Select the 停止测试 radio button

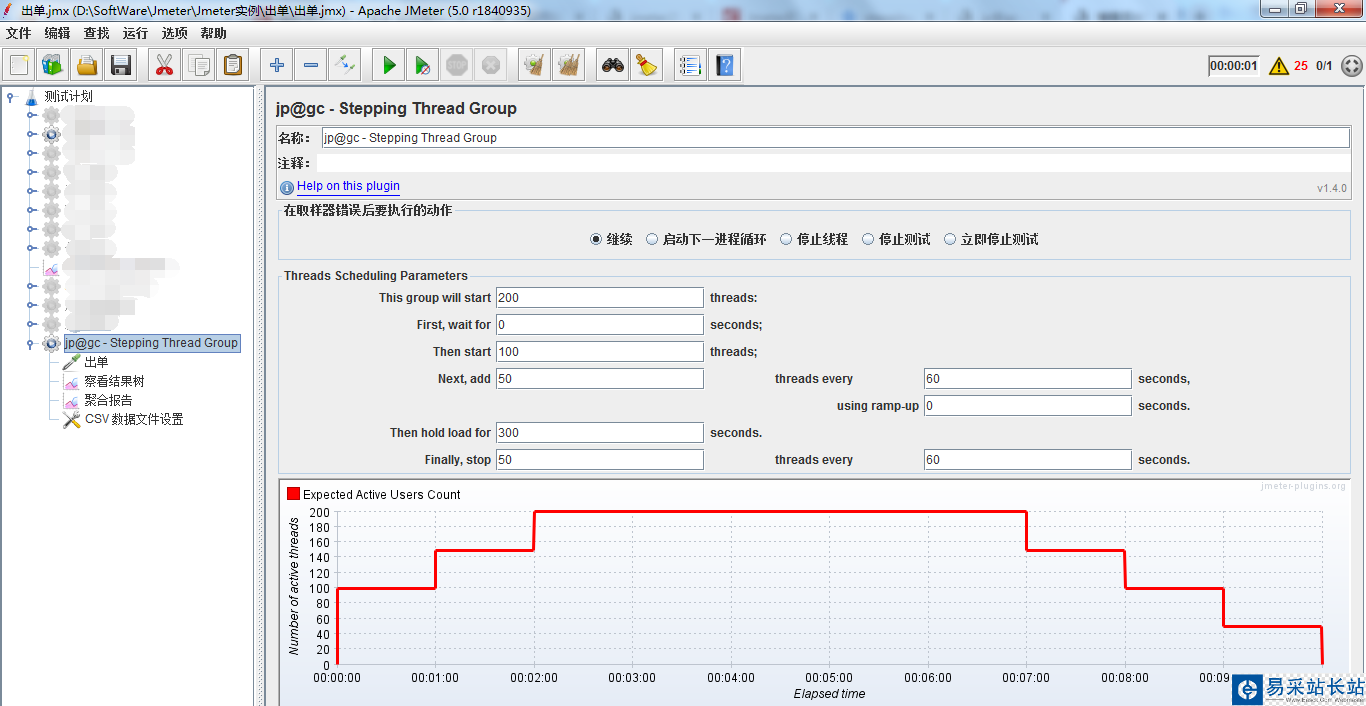(868, 239)
